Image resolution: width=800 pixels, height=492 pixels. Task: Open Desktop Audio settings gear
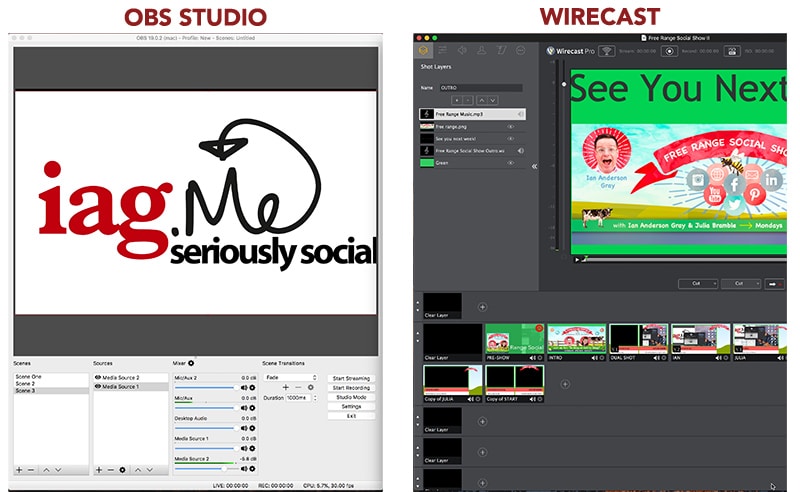[252, 428]
